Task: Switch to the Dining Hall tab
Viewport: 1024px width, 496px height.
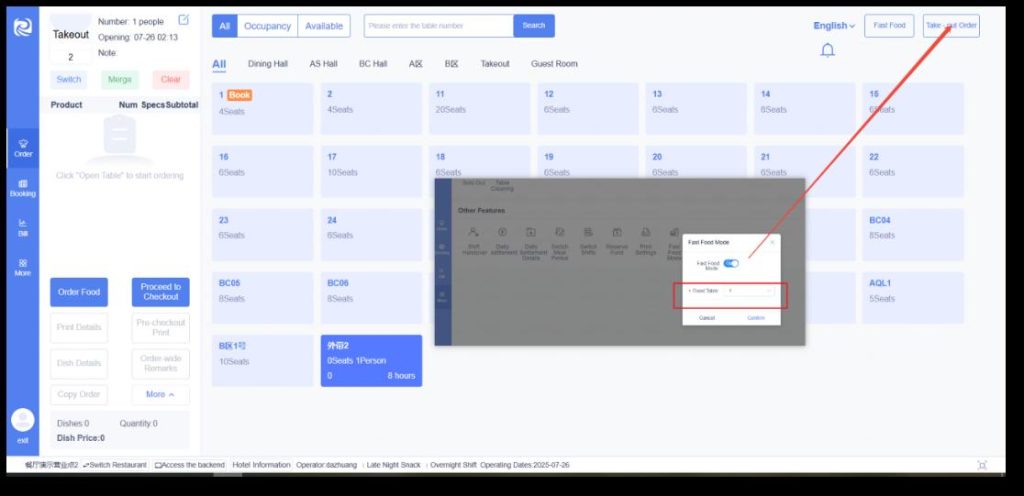Action: point(267,64)
